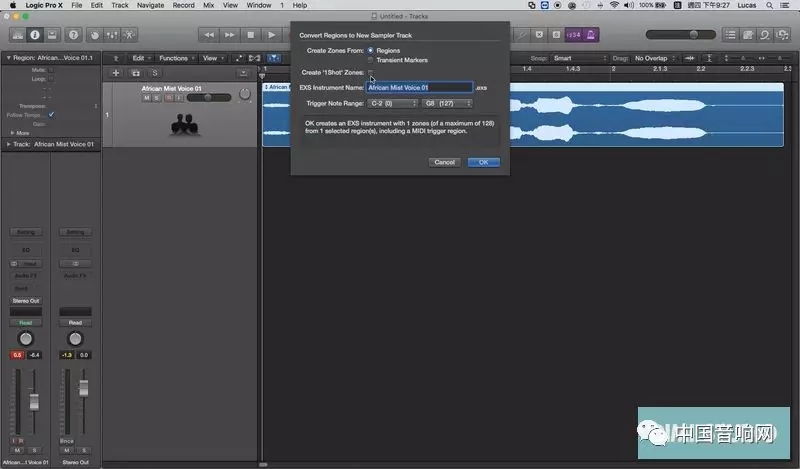The image size is (800, 469).
Task: Click track header options dropdown arrow
Action: tap(244, 73)
